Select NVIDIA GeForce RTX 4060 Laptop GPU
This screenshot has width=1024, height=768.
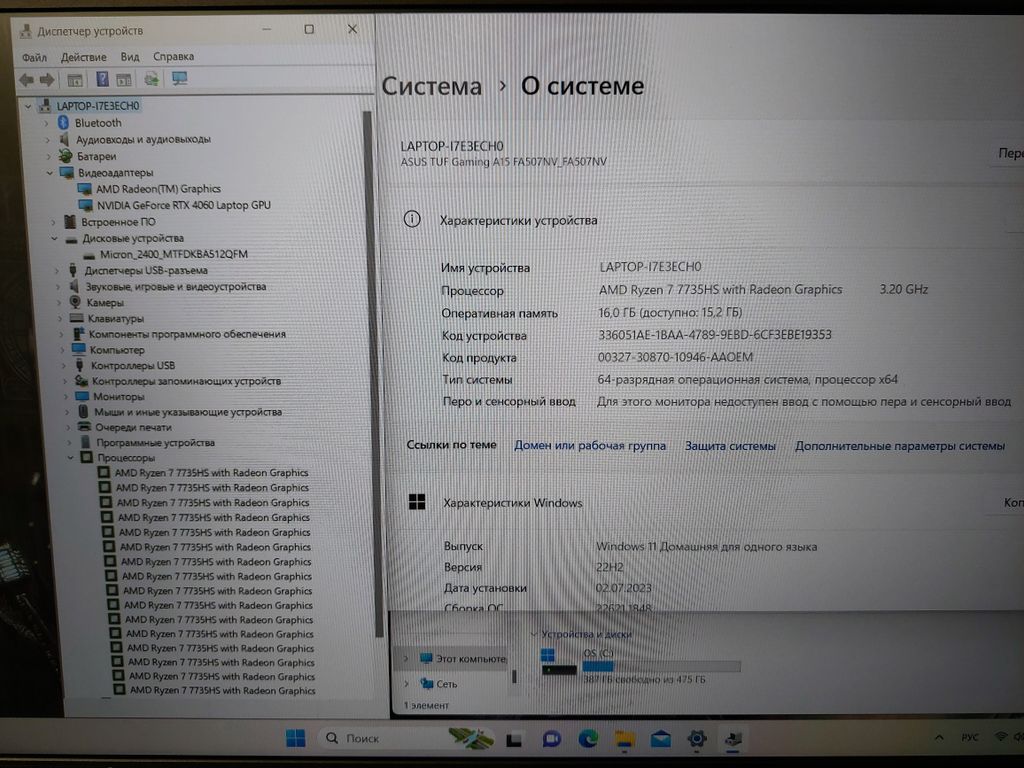[x=183, y=205]
